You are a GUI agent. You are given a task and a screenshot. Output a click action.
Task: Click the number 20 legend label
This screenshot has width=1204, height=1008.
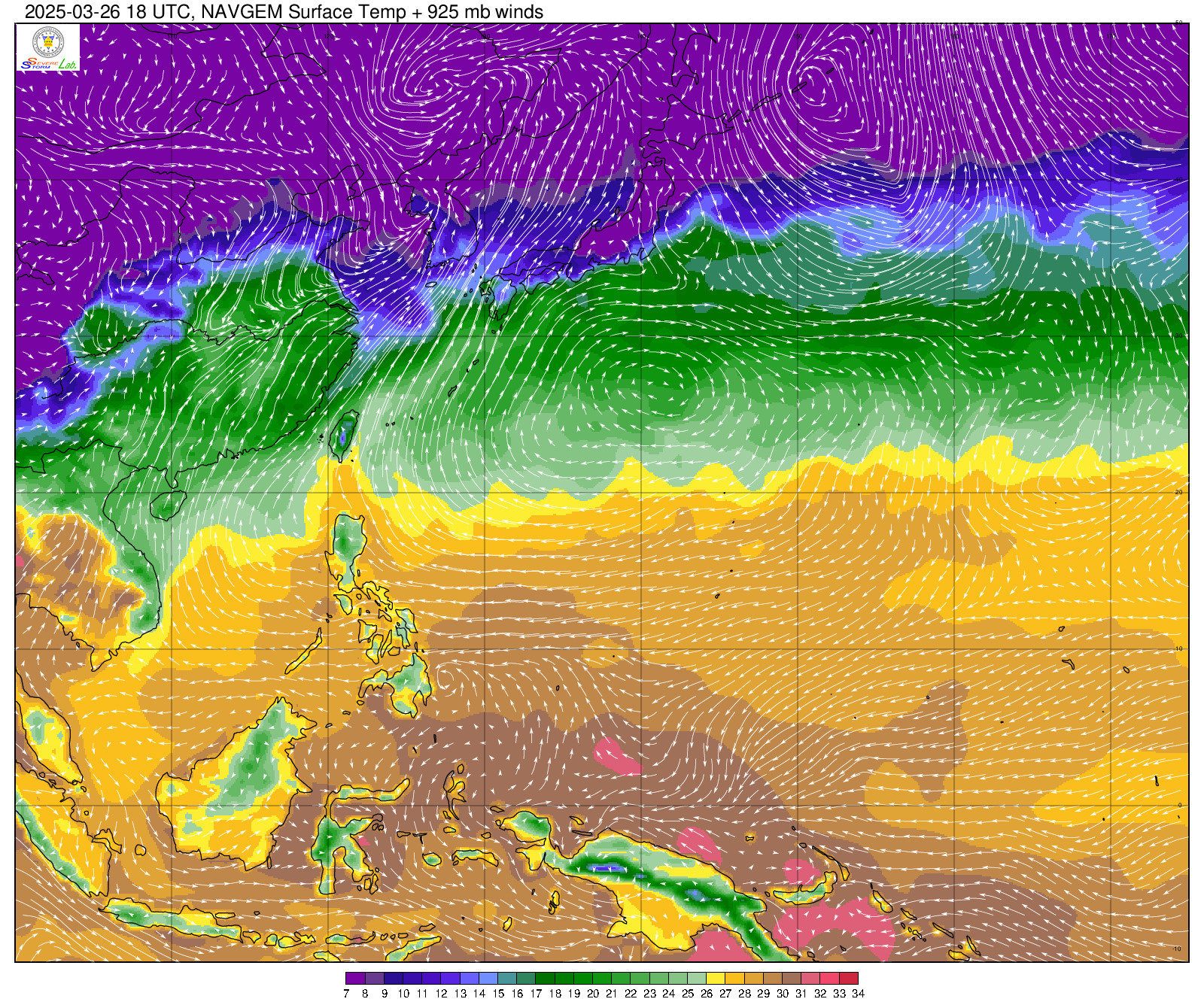pos(593,994)
